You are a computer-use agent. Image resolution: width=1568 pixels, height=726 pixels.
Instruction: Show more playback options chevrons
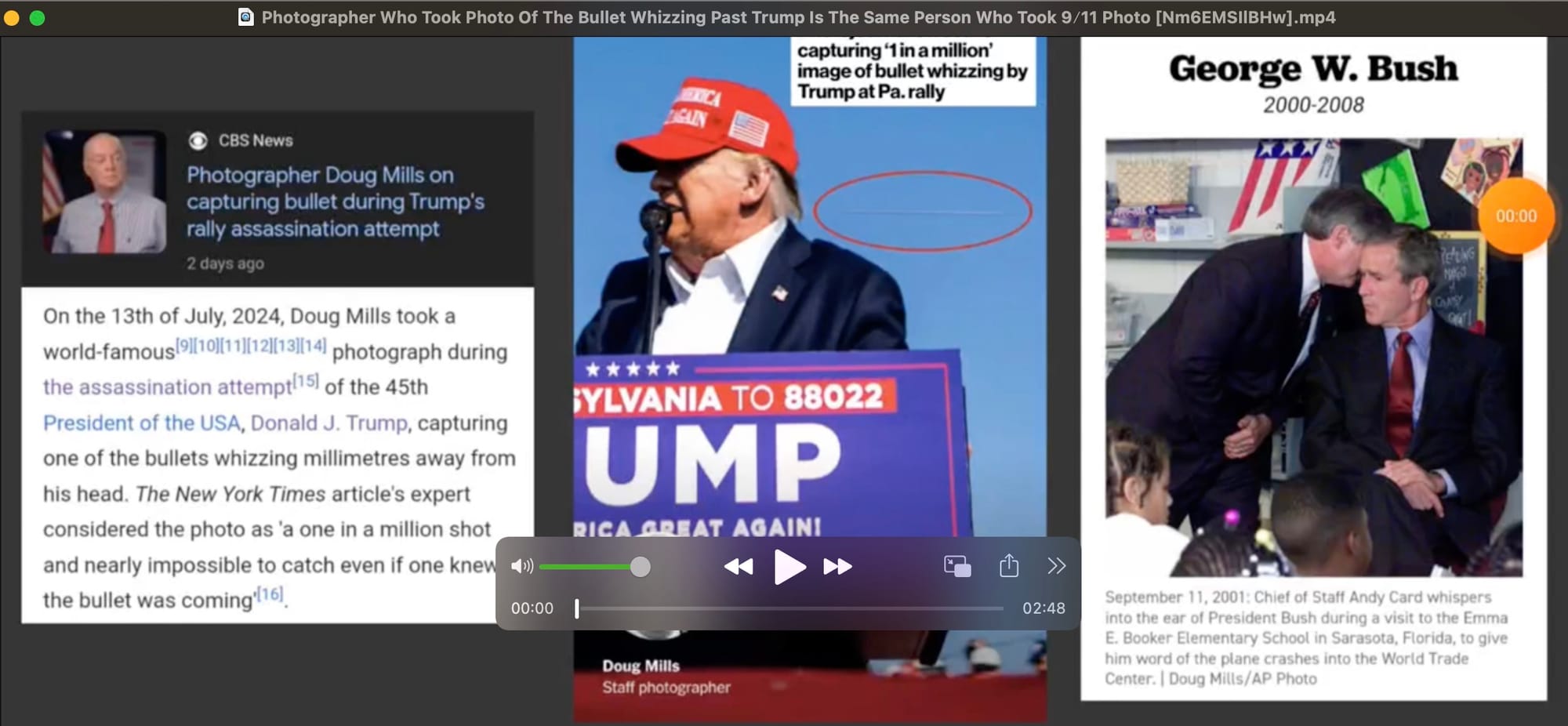(x=1056, y=566)
